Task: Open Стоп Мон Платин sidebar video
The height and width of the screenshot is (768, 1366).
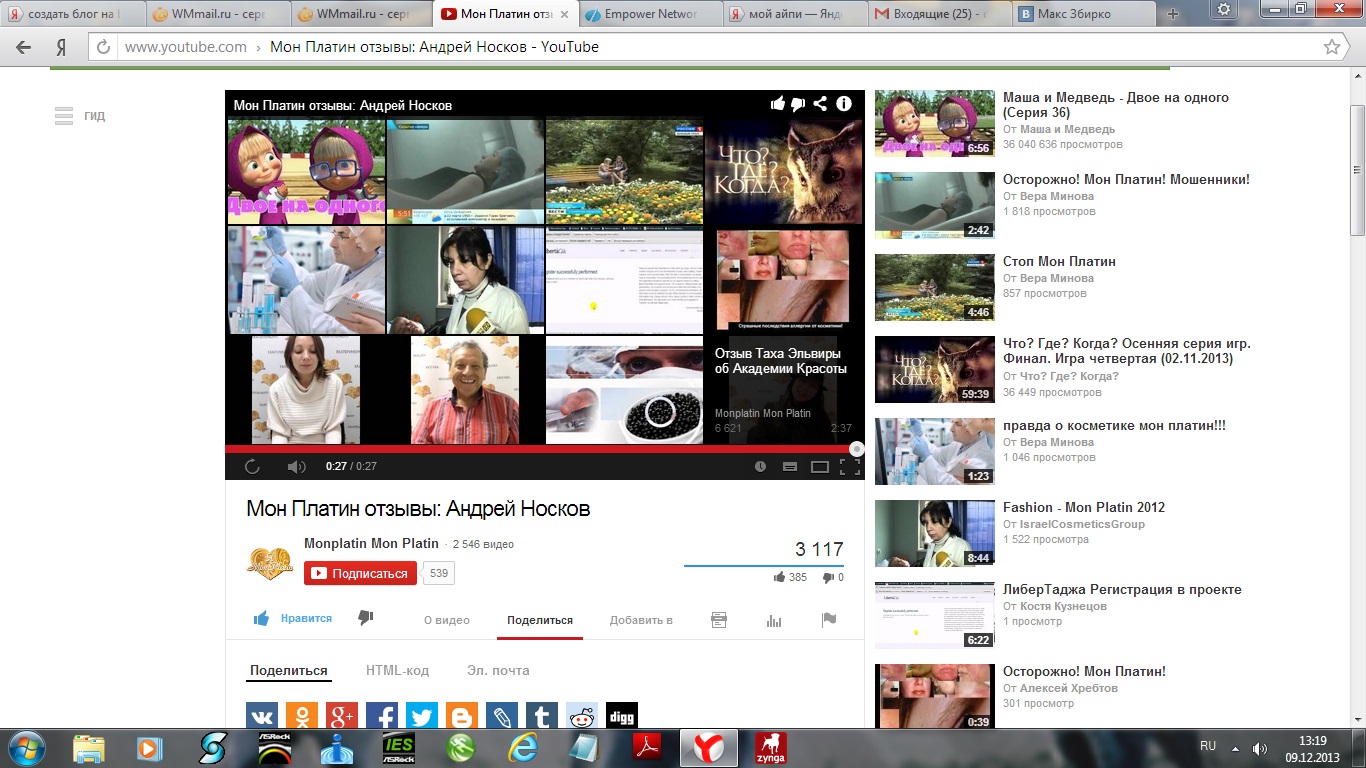Action: [1059, 261]
